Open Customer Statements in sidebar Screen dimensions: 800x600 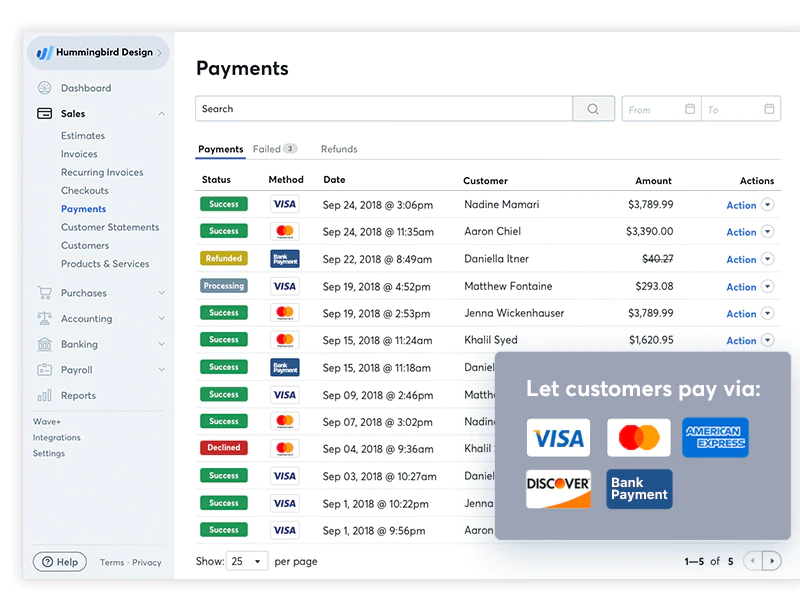pyautogui.click(x=110, y=227)
